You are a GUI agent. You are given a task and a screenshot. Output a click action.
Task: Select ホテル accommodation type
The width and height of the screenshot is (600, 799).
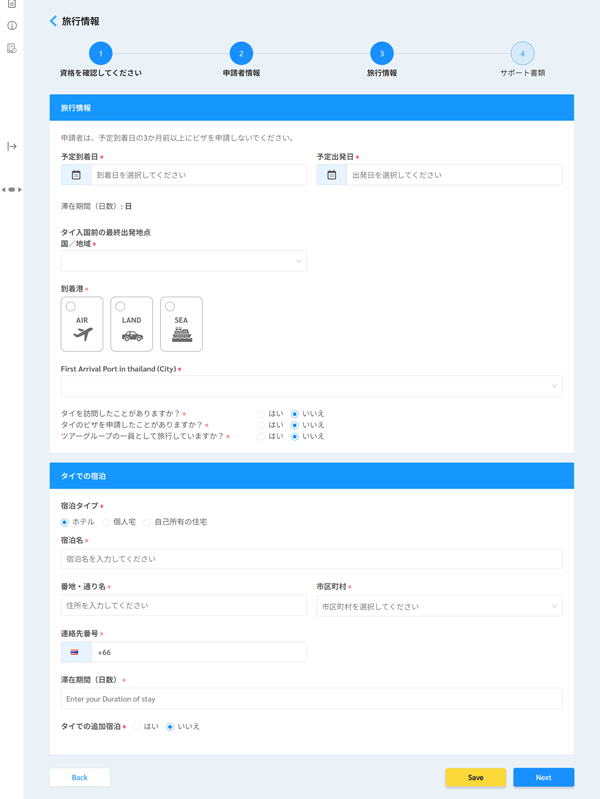point(65,522)
